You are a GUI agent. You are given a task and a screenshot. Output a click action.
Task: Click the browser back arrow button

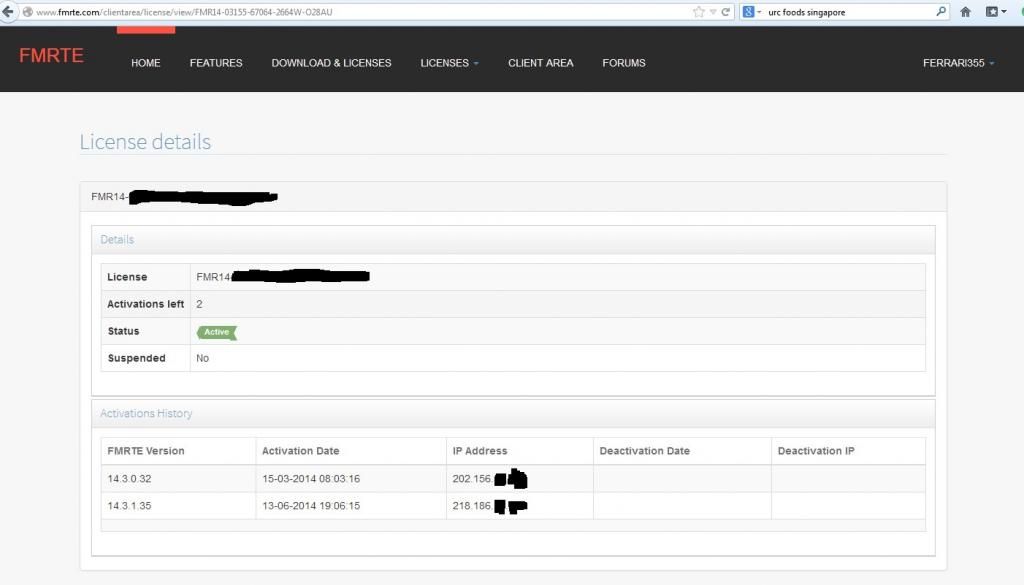coord(8,12)
